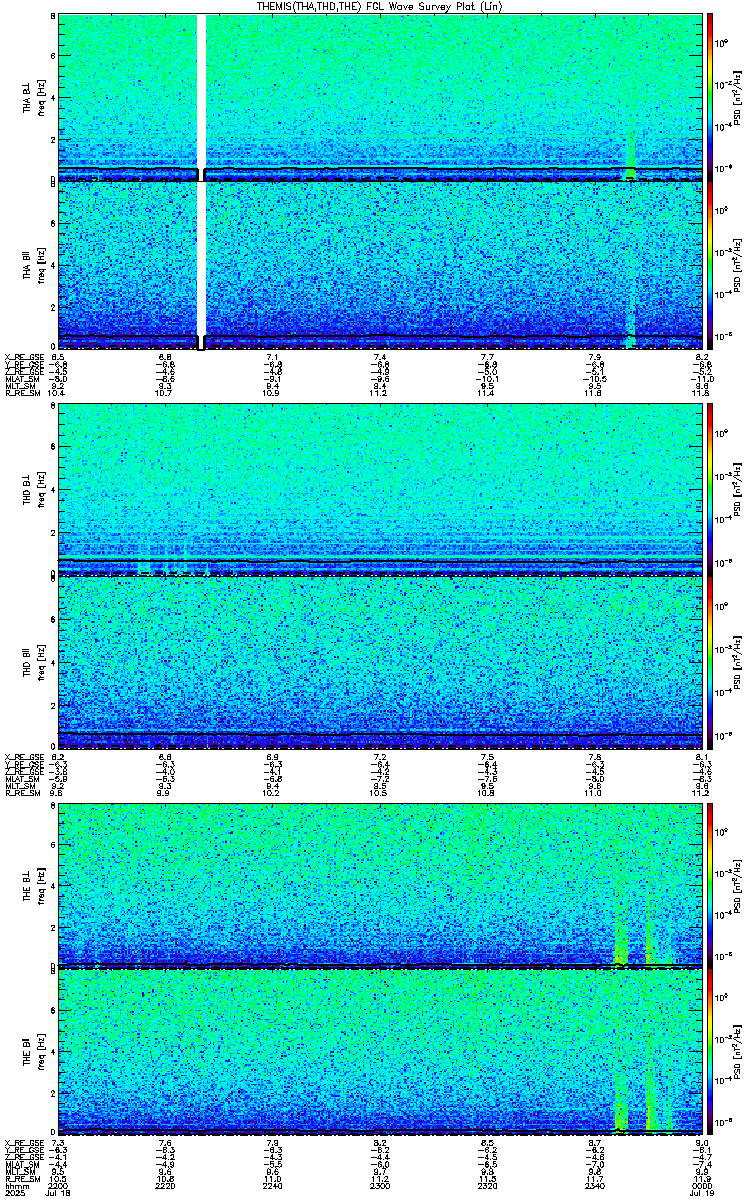Viewport: 750px width, 1200px height.
Task: Click the R_RE_SM value 10.4 under THA
Action: [58, 394]
